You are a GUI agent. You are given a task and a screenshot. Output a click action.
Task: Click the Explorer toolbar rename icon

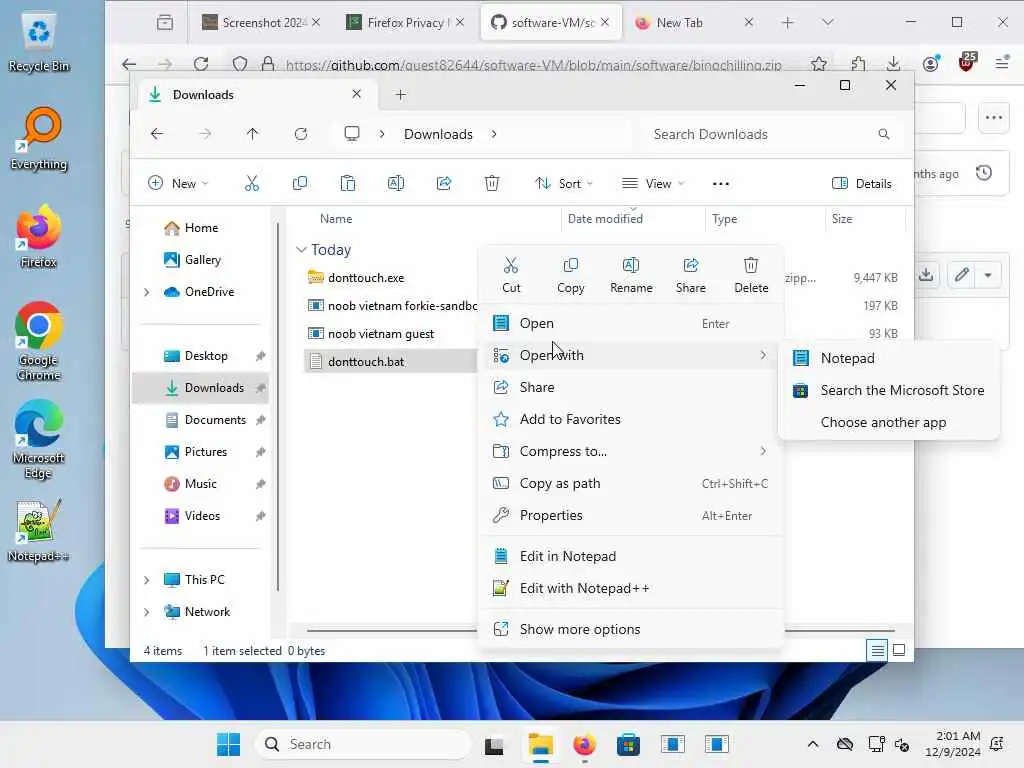click(x=396, y=184)
